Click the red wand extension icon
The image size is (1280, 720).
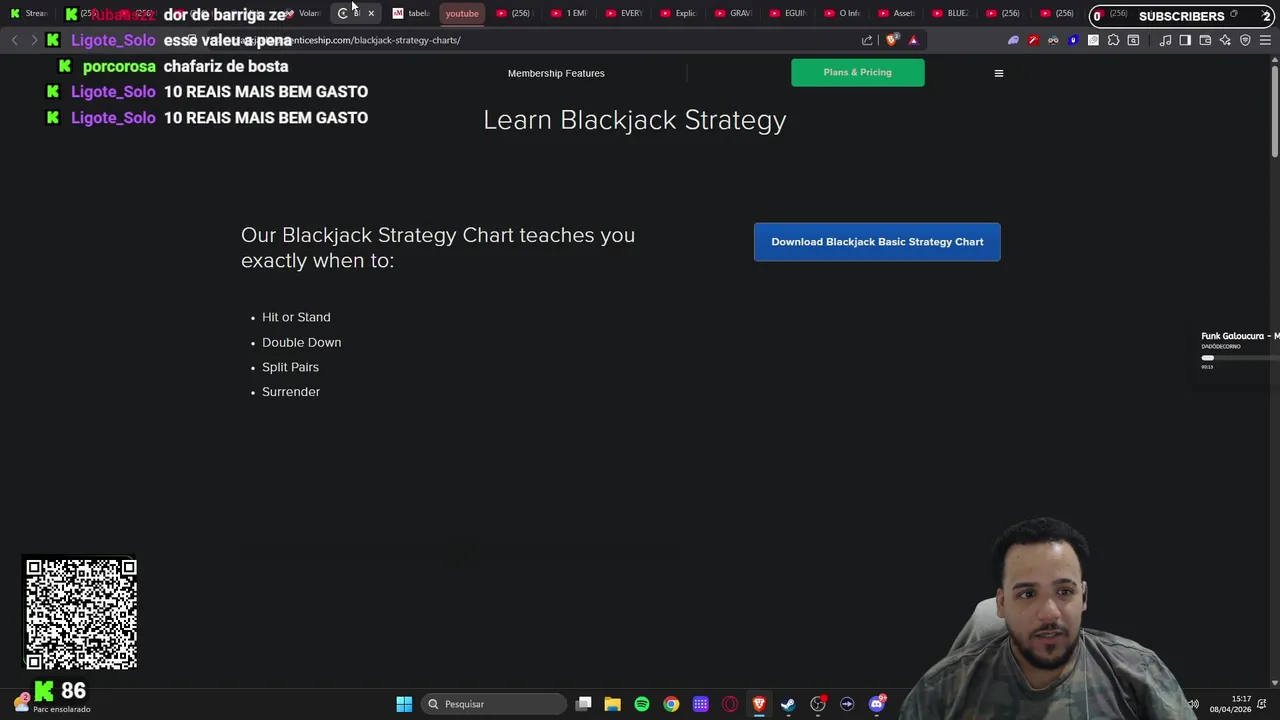(1033, 40)
